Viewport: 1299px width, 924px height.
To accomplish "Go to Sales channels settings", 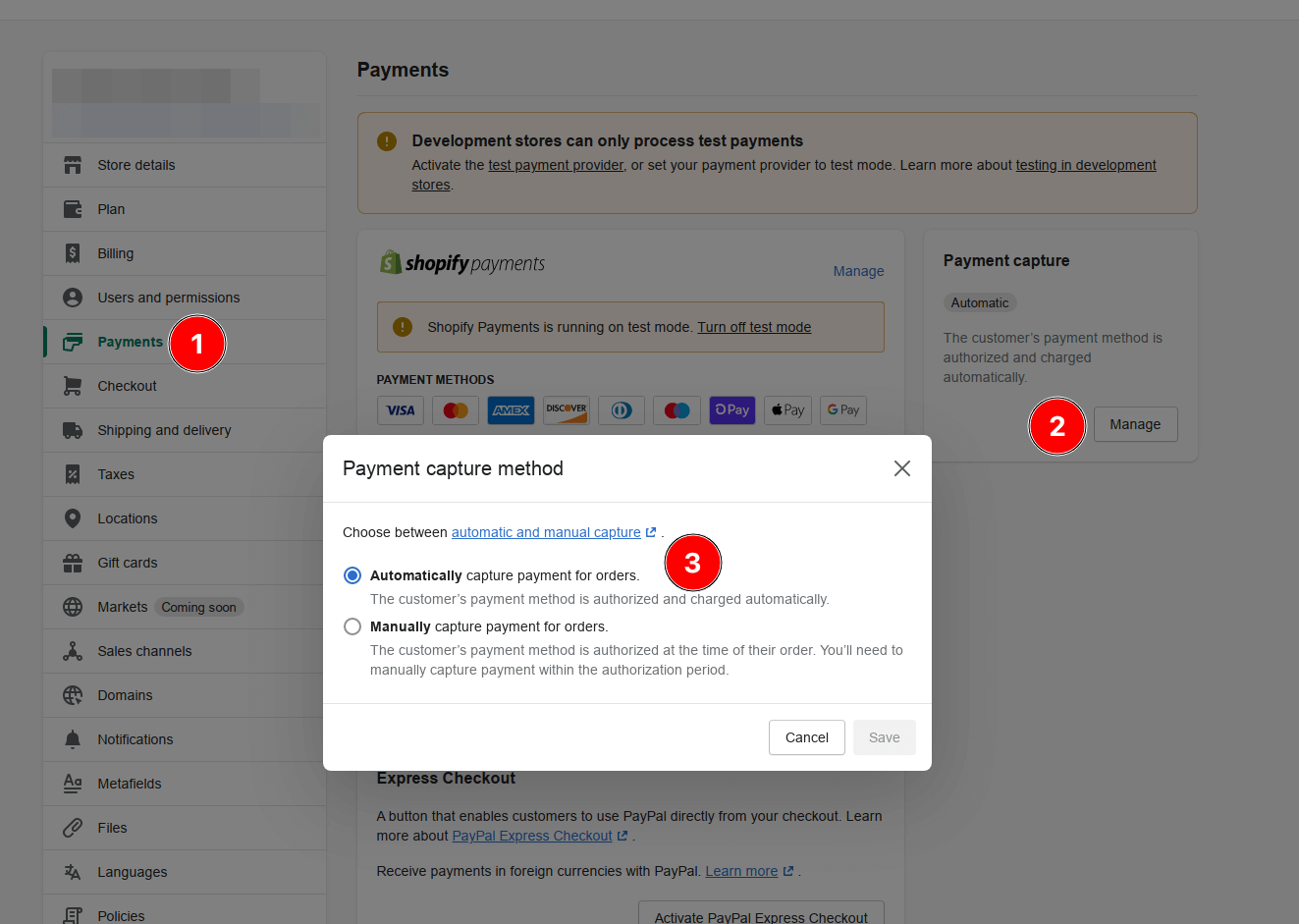I will 185,651.
